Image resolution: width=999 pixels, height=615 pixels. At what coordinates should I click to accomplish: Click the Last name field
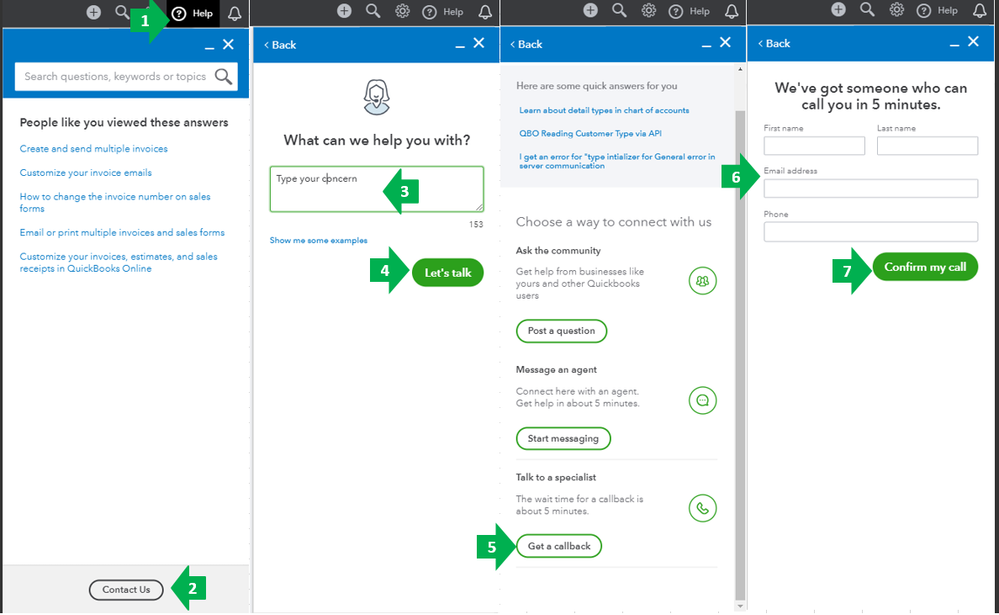[927, 145]
